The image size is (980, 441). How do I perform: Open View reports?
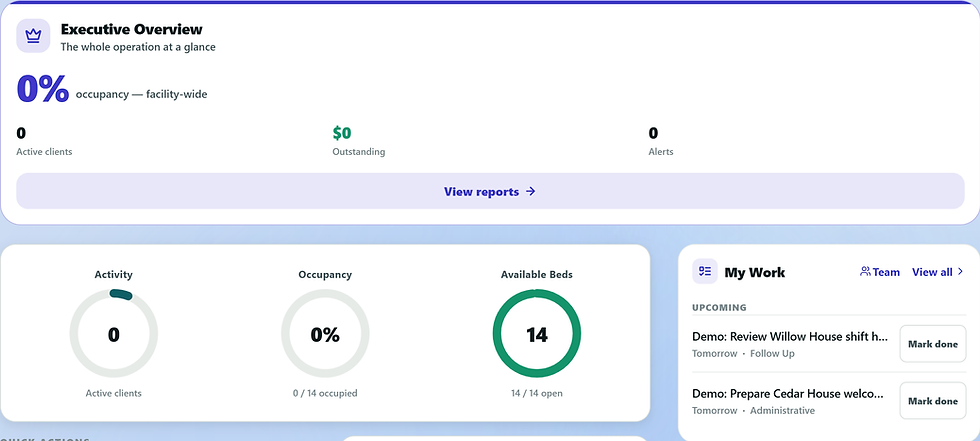[x=490, y=191]
